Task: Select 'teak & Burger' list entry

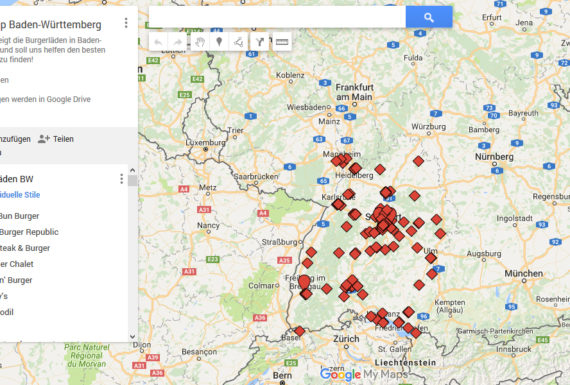Action: [25, 248]
